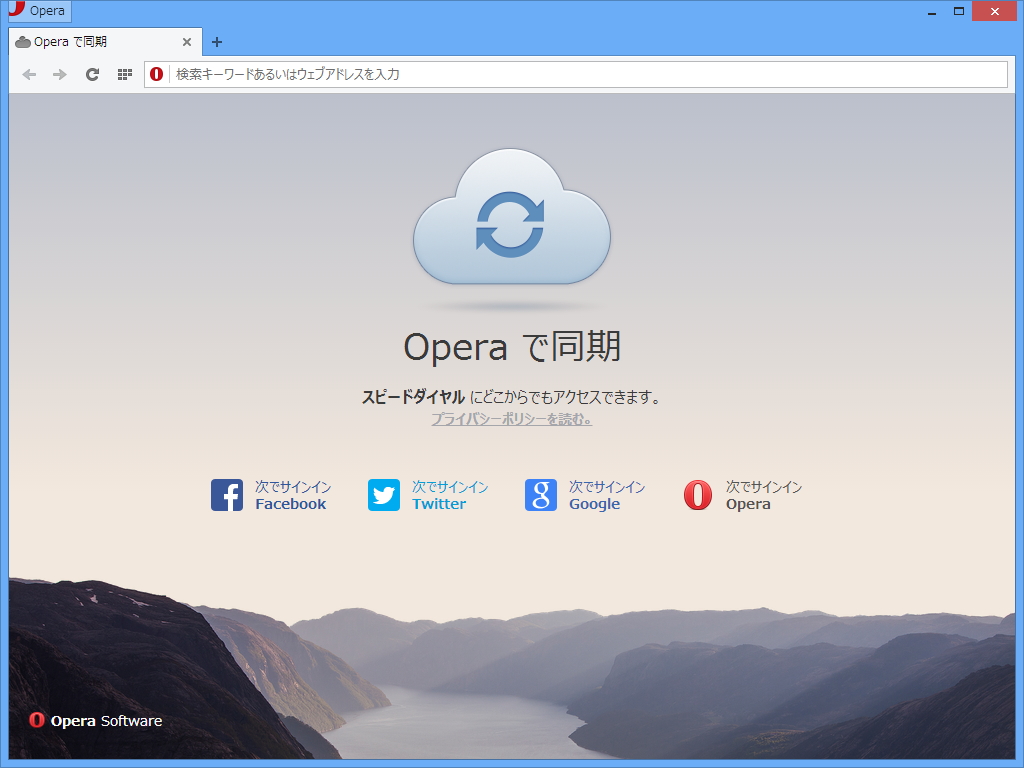Click inside the address search field

(500, 74)
